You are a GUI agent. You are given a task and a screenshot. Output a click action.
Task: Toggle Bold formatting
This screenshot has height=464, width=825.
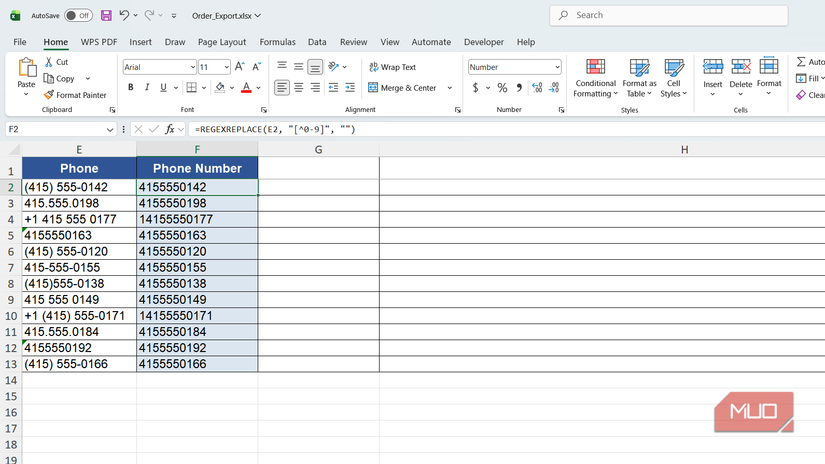pyautogui.click(x=130, y=87)
